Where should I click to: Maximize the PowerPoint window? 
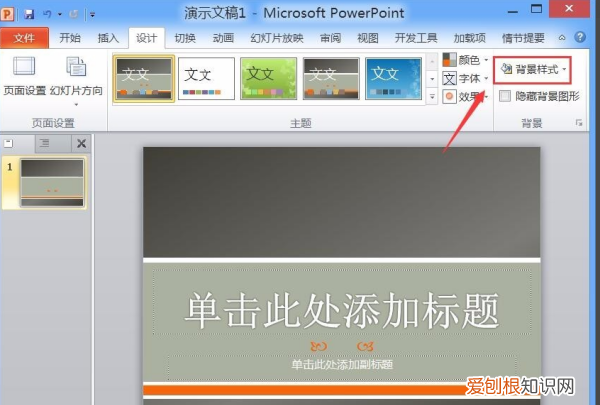[x=536, y=9]
